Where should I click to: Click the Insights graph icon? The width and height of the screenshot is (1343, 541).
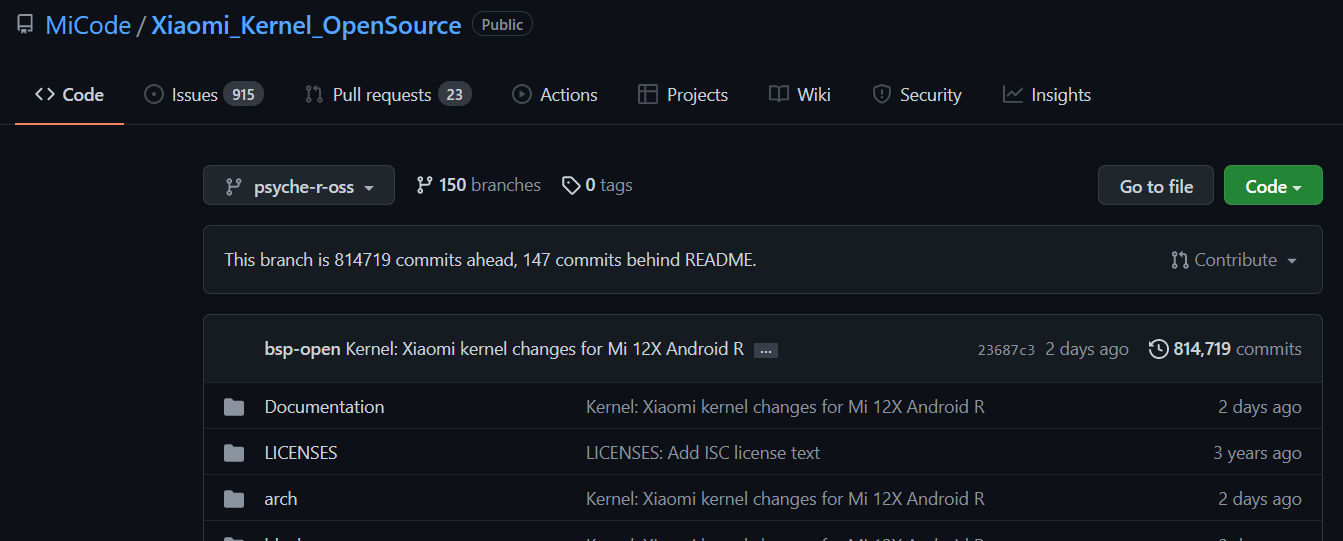pyautogui.click(x=1013, y=95)
